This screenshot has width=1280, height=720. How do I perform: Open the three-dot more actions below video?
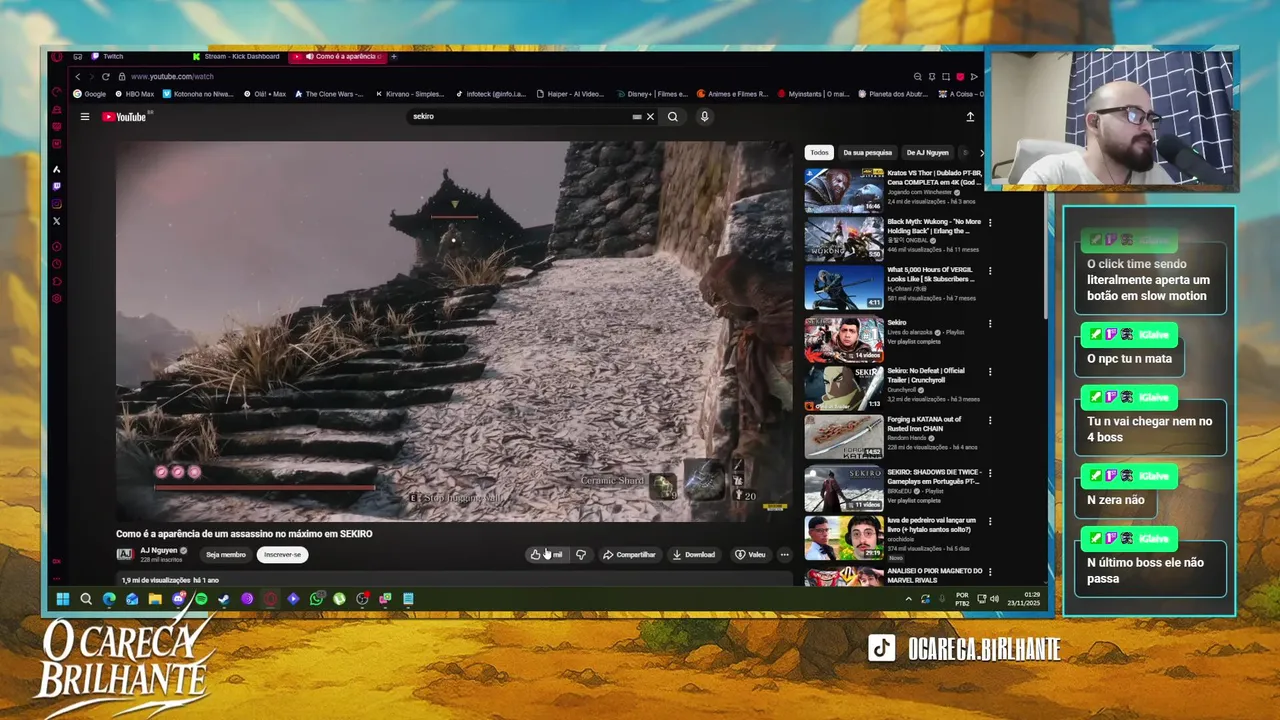[785, 555]
